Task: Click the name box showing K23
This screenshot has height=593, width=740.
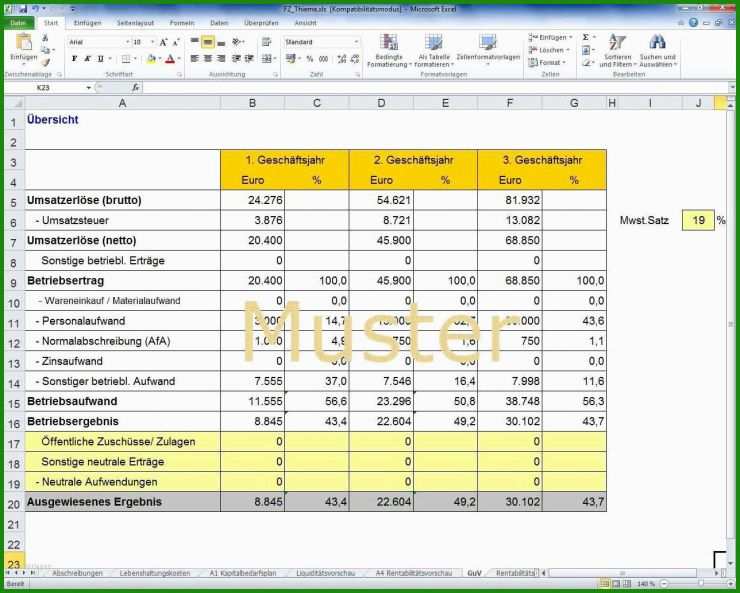Action: 45,88
